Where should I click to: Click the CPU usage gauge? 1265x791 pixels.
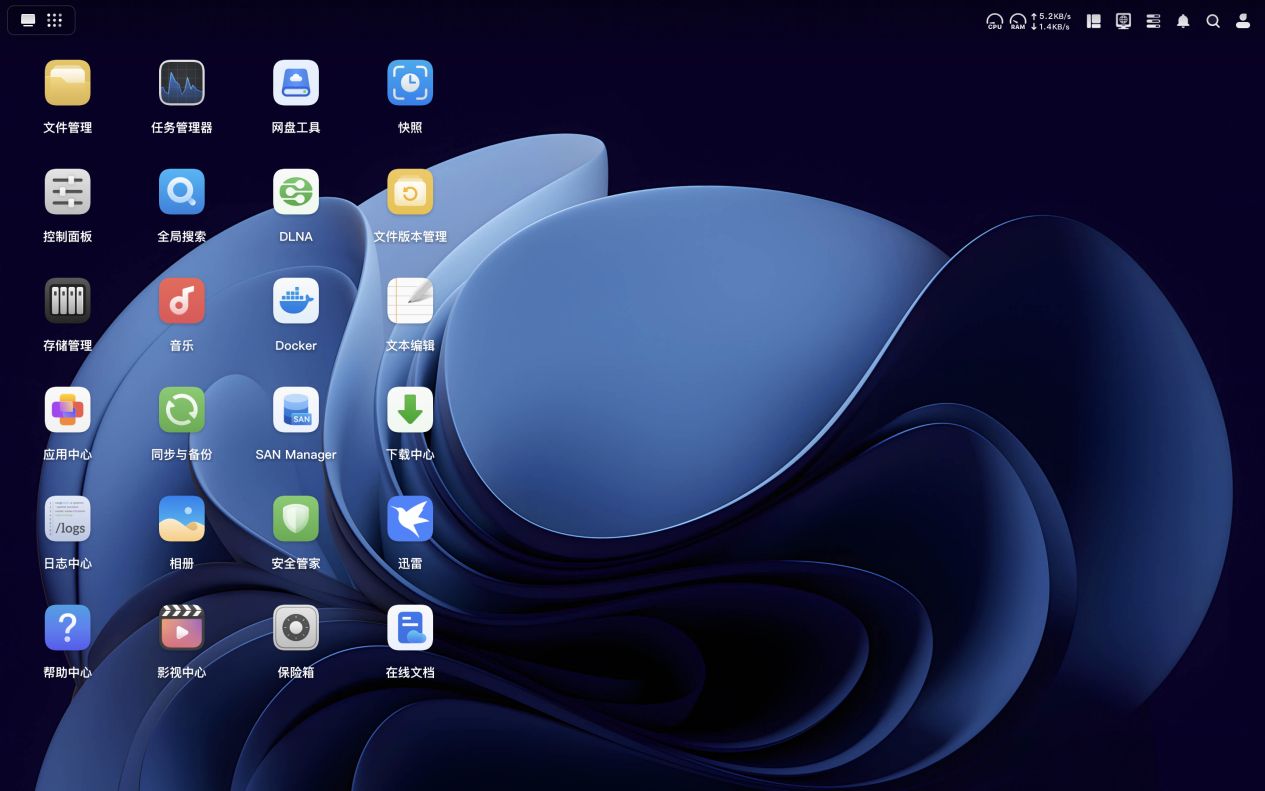(994, 21)
